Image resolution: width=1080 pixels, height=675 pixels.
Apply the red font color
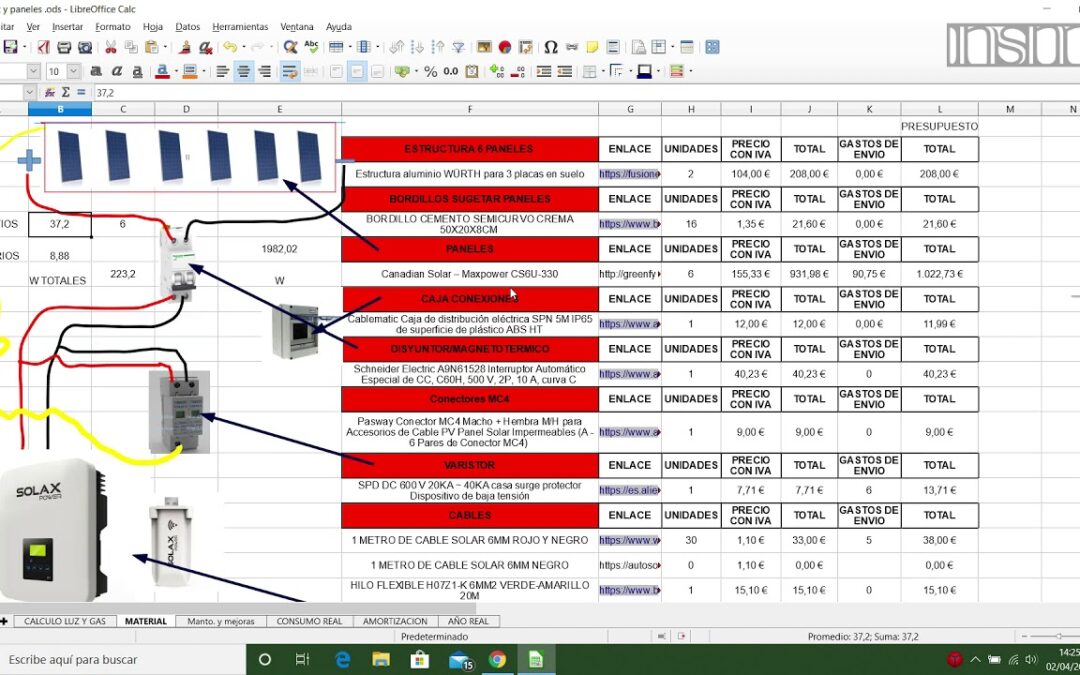(x=163, y=71)
